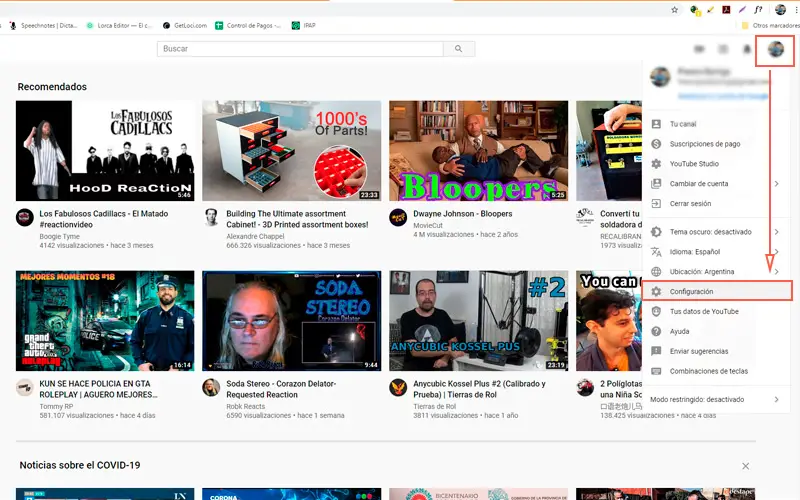Open Configuración settings entry
The image size is (800, 500).
coord(715,291)
